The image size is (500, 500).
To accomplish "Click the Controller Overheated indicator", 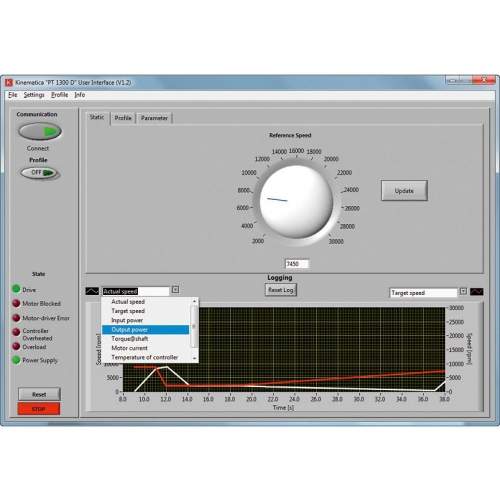I will click(16, 332).
